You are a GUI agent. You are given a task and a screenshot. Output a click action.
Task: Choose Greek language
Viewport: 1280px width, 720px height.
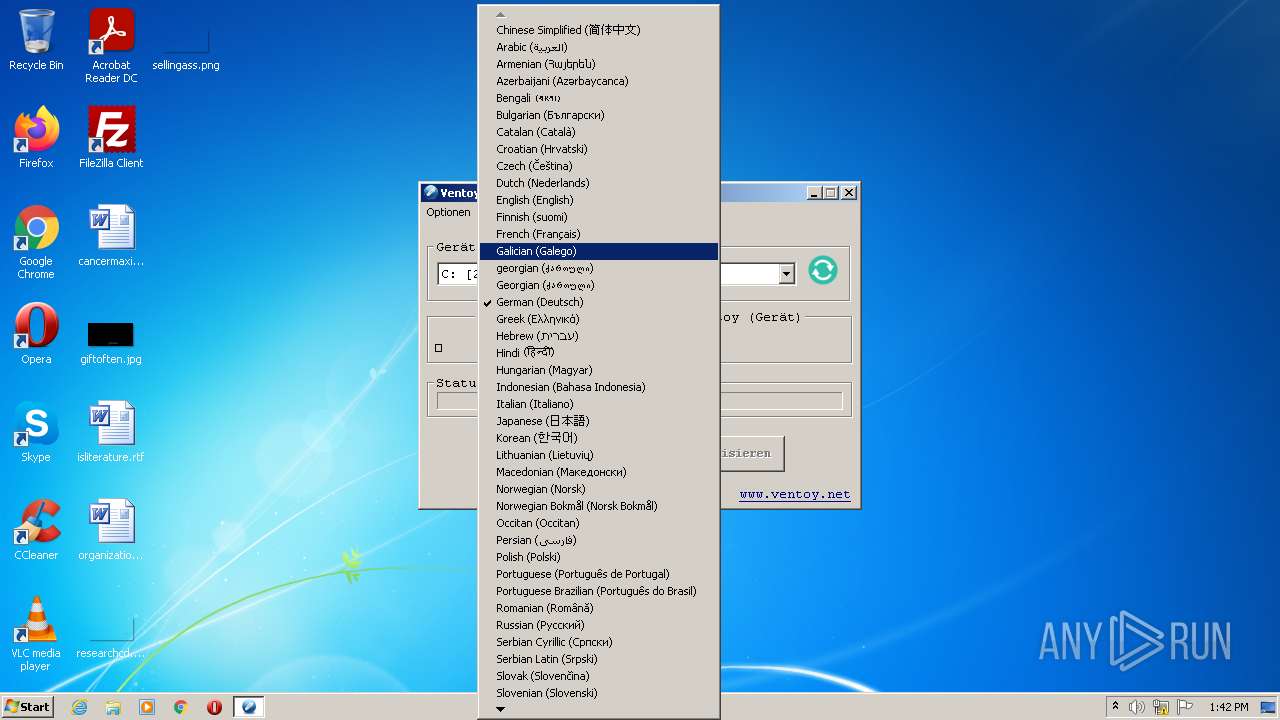tap(599, 319)
